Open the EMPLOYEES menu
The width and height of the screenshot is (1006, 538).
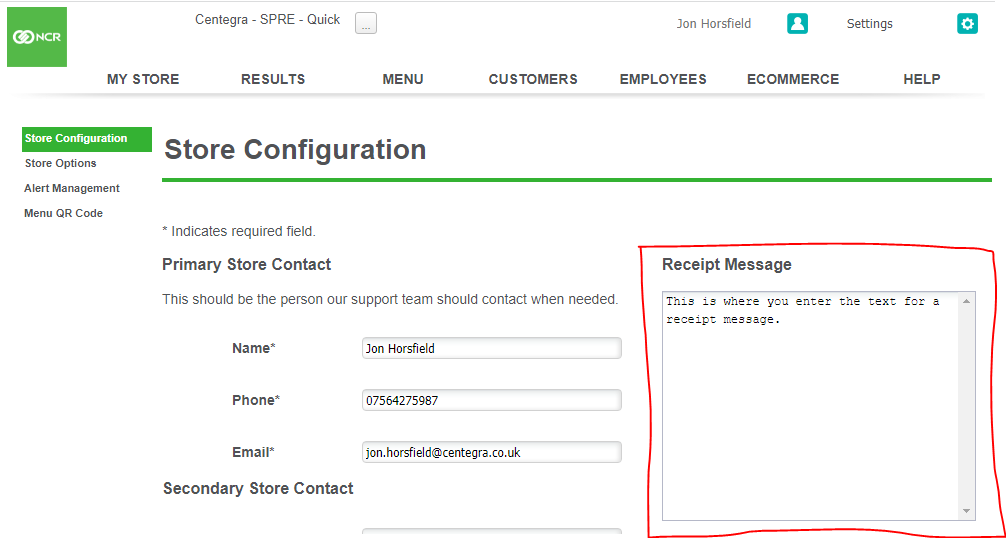point(663,79)
